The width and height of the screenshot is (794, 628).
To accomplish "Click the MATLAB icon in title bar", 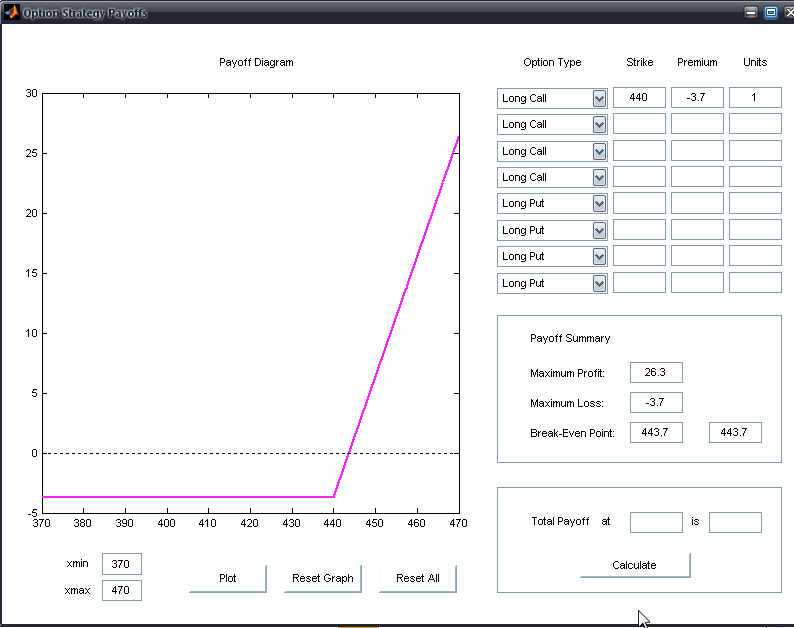I will (12, 12).
